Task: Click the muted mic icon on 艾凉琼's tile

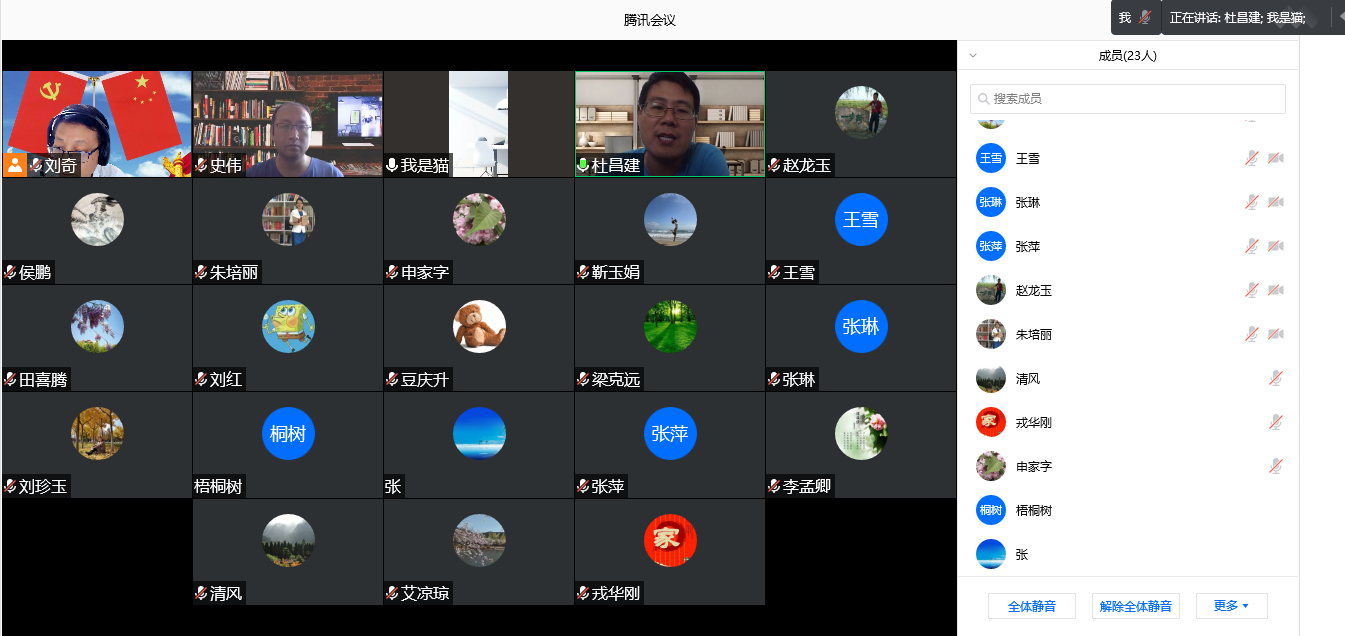Action: tap(392, 593)
